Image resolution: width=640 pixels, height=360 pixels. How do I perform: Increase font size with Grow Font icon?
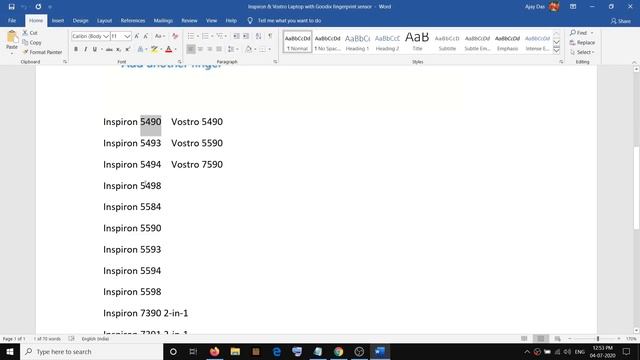137,36
